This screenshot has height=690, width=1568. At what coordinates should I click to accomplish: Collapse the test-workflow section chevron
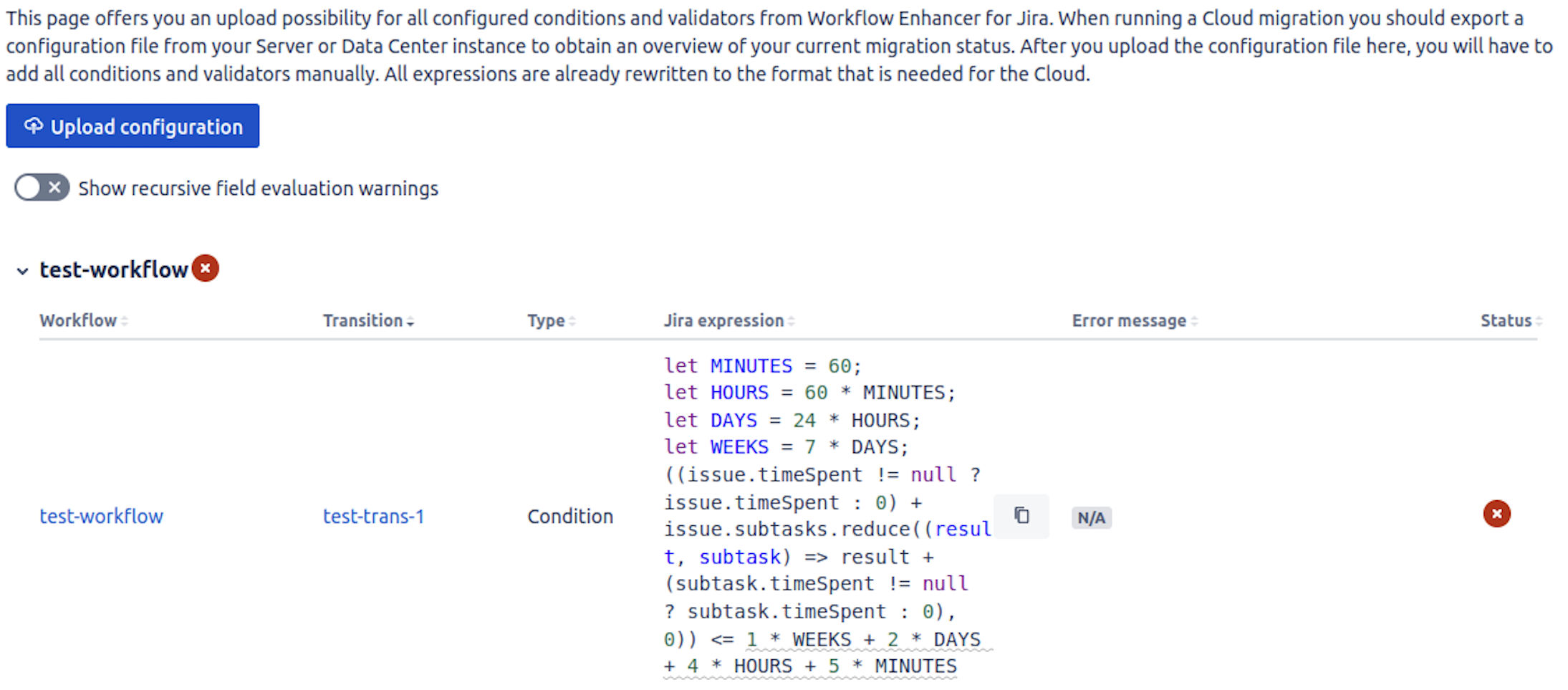[x=22, y=271]
